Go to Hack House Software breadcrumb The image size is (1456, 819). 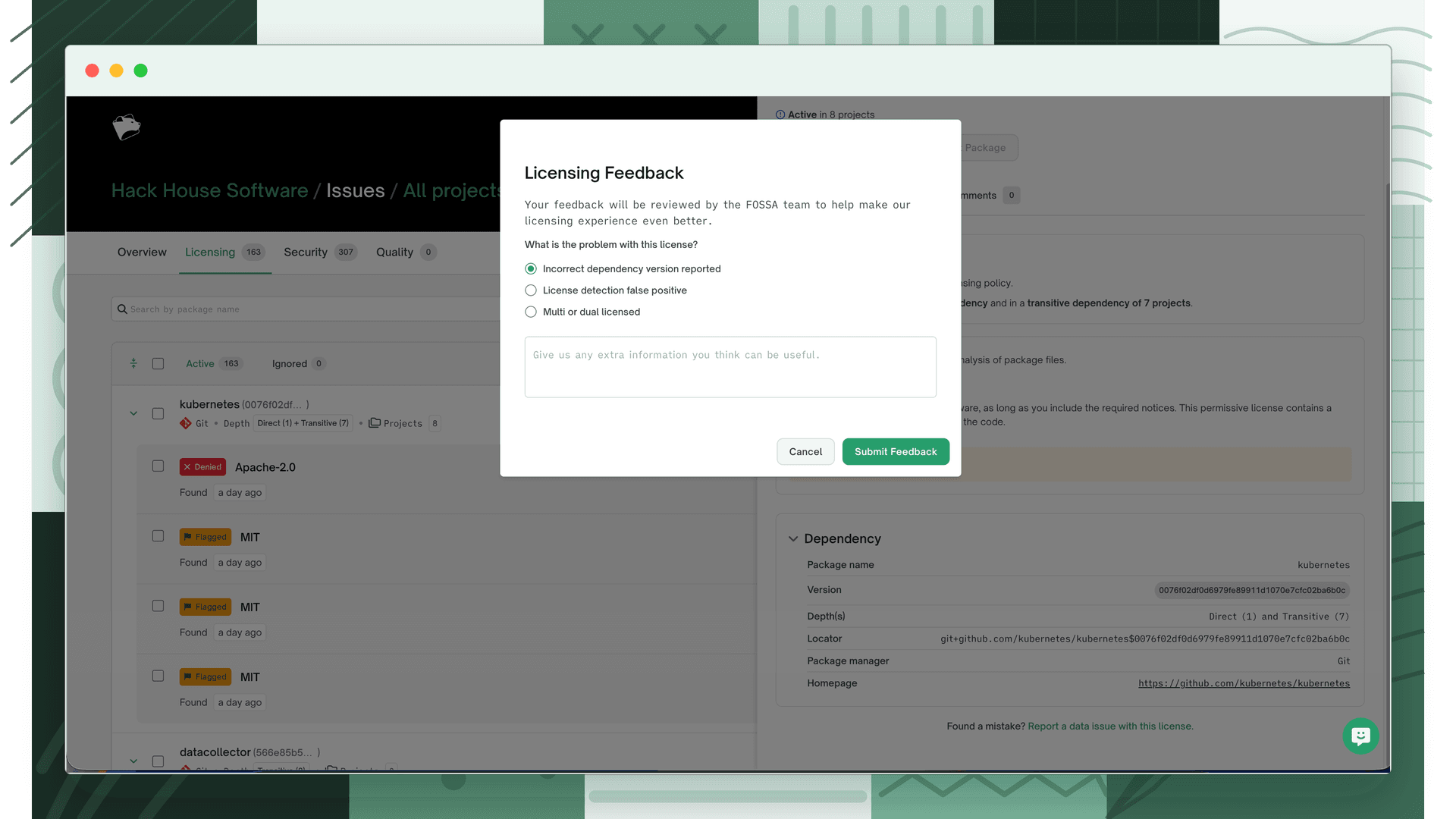[x=210, y=190]
